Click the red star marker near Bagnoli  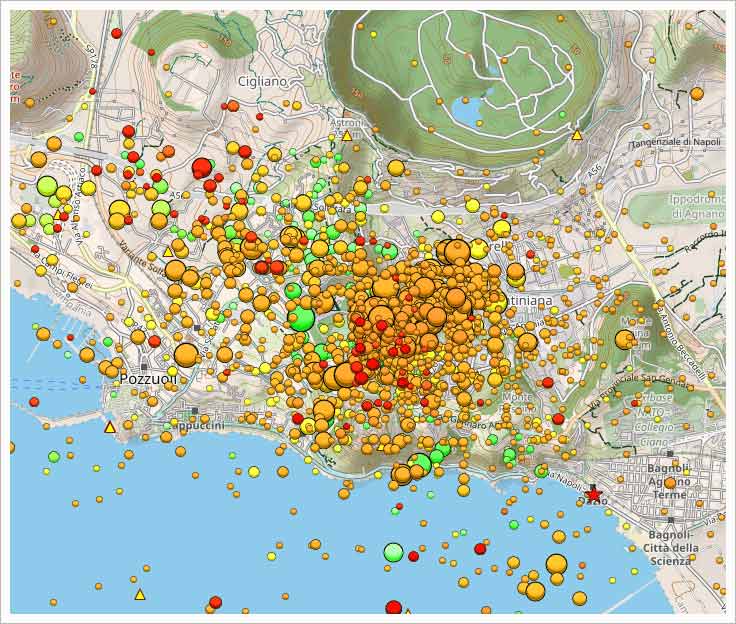594,494
